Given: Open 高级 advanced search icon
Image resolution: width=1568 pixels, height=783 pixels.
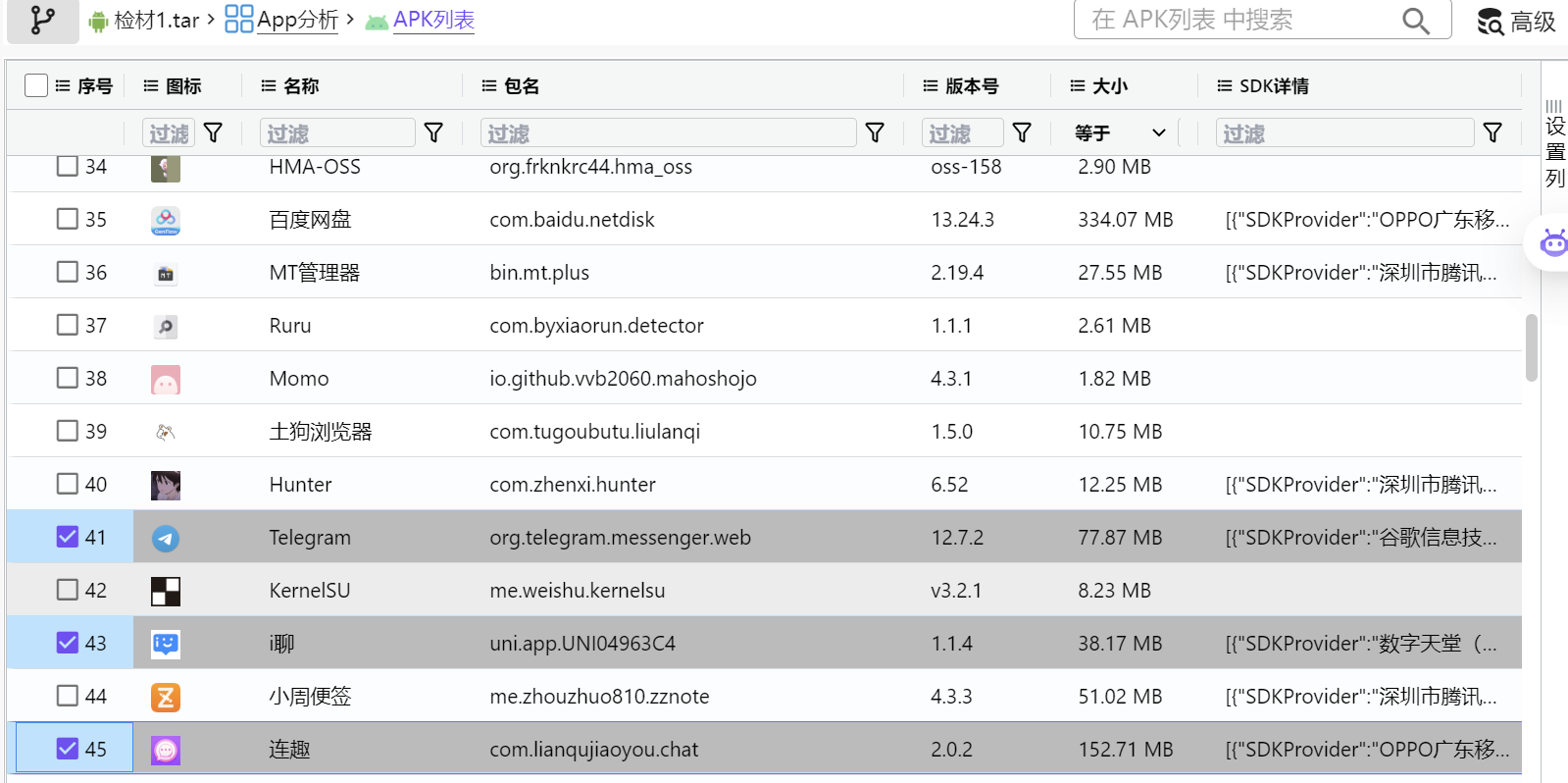Looking at the screenshot, I should (x=1491, y=22).
